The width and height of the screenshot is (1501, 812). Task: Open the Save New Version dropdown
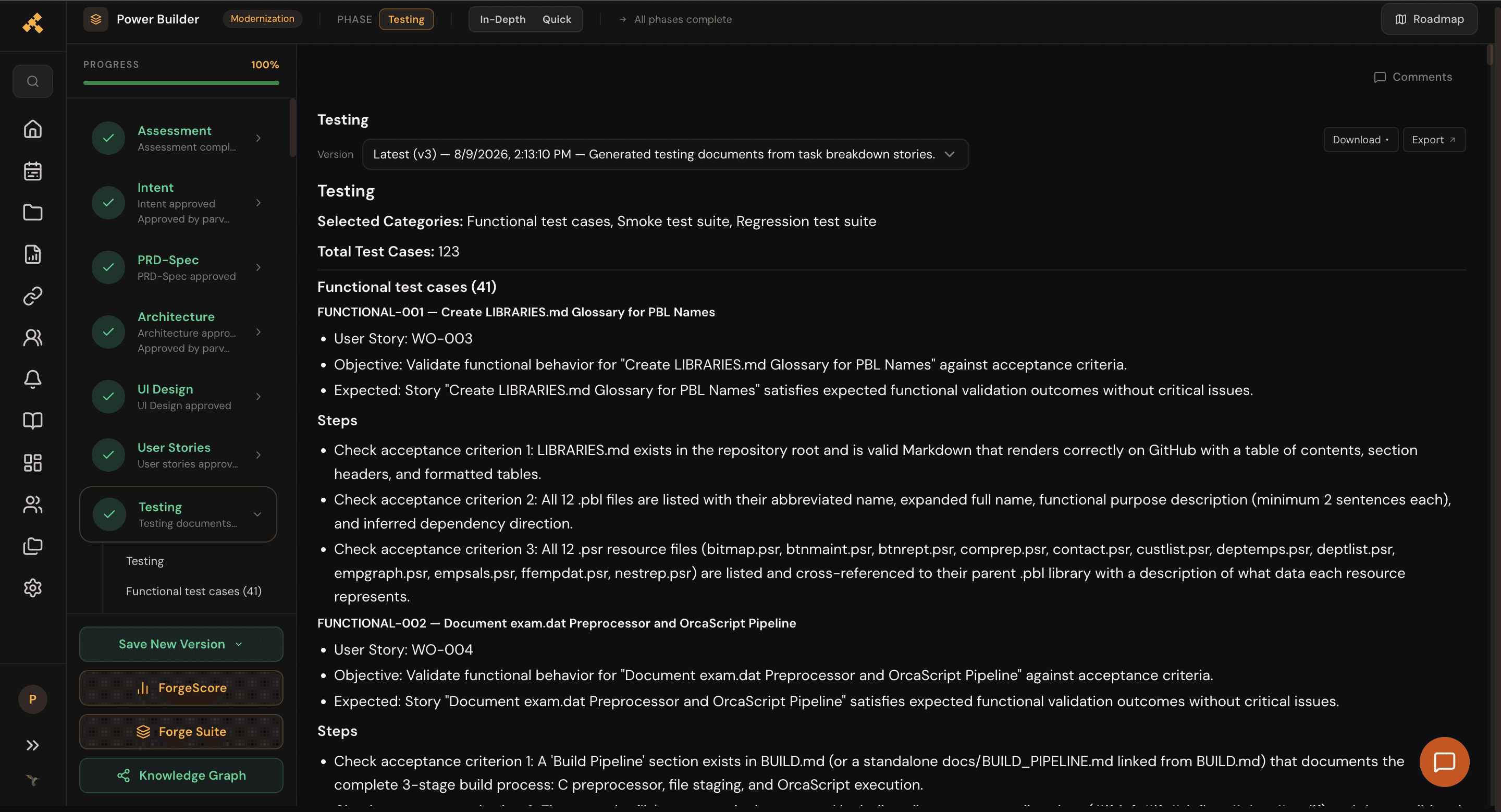[181, 644]
